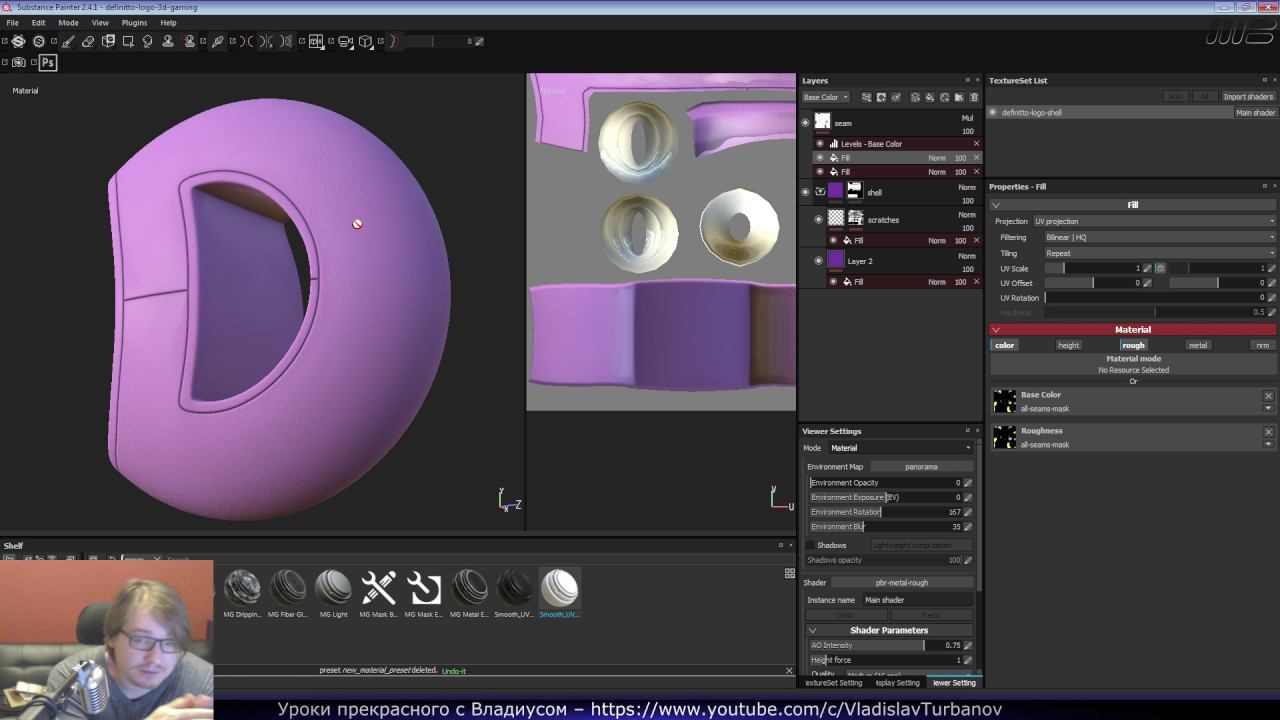The width and height of the screenshot is (1280, 720).
Task: Add a folder using Layers panel icon
Action: 959,98
